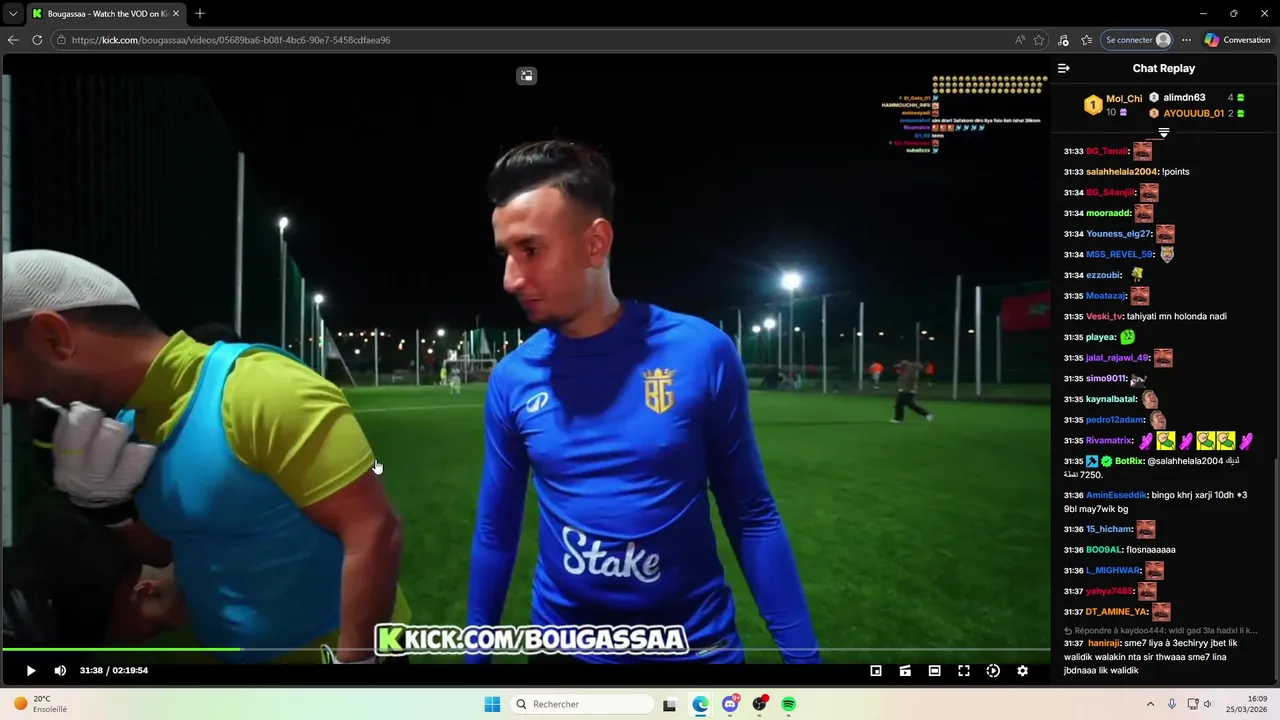Click the L_MIGHWAR chat username
The image size is (1280, 720).
[1113, 570]
